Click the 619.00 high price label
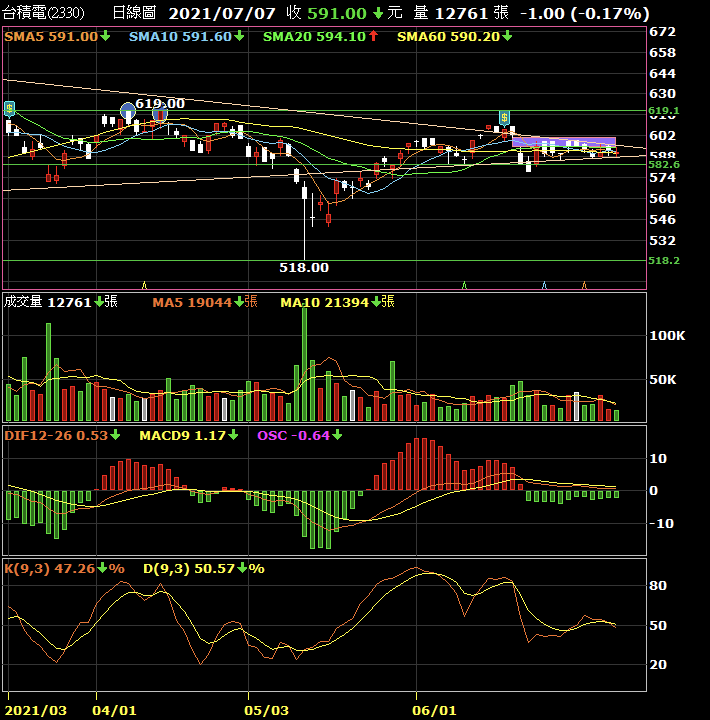Screen dimensions: 710x720 pos(160,103)
